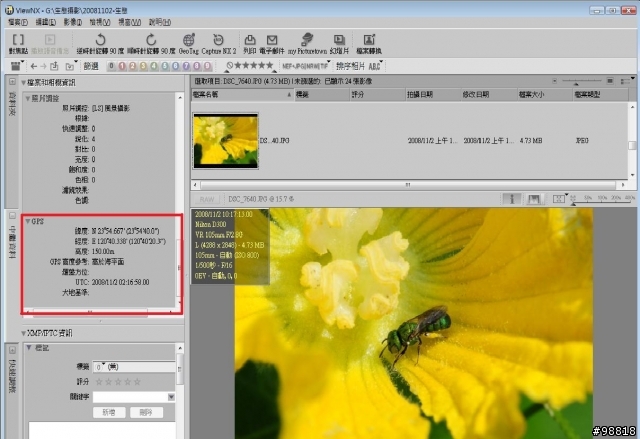Filter by label number 8
The image size is (640, 439).
pos(197,66)
